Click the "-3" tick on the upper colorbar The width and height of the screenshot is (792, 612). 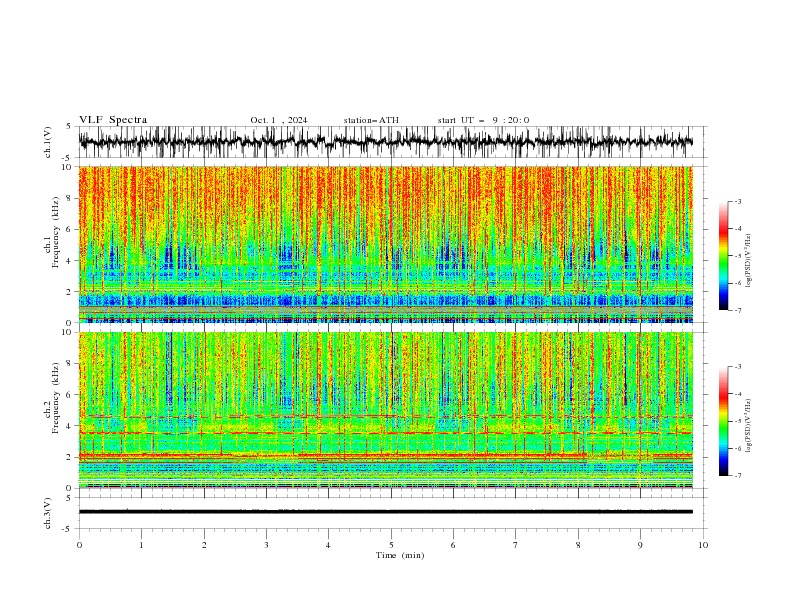[x=737, y=201]
